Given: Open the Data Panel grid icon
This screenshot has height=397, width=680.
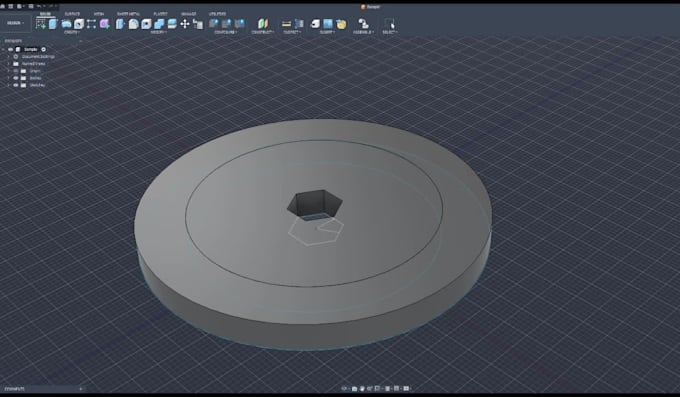Looking at the screenshot, I should (11, 7).
